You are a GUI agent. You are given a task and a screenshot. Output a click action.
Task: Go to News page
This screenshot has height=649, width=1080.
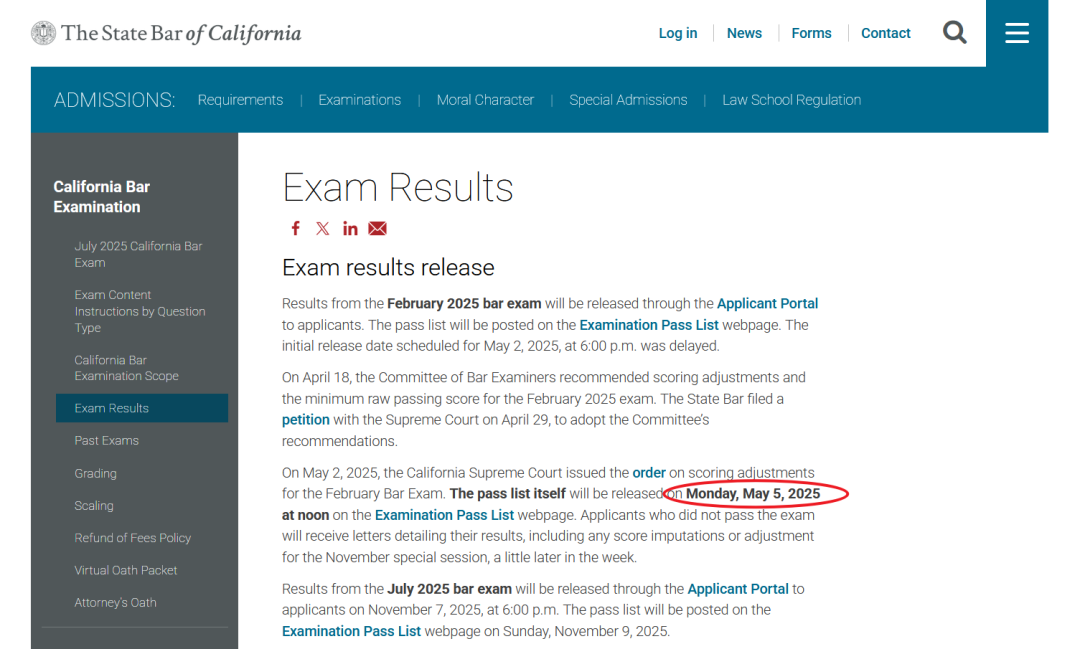pos(744,33)
